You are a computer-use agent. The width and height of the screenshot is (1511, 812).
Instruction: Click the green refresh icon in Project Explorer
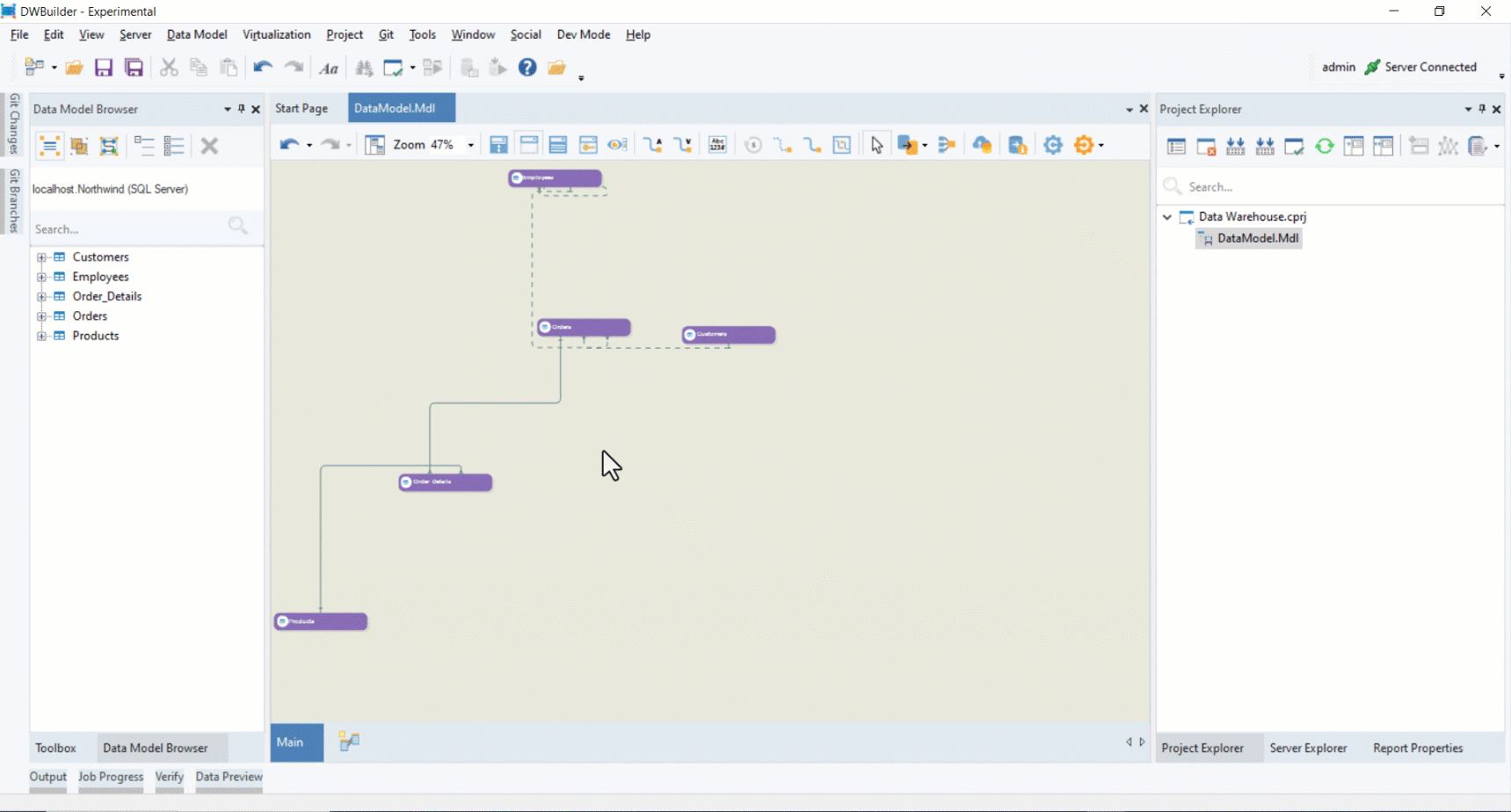pyautogui.click(x=1324, y=146)
